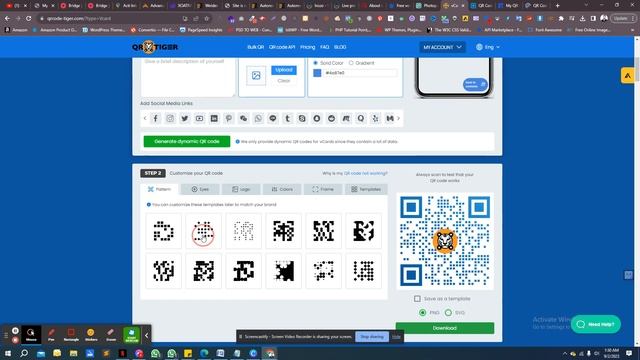Add a Yelp social media link
Screen dimensions: 640x360
[x=376, y=118]
